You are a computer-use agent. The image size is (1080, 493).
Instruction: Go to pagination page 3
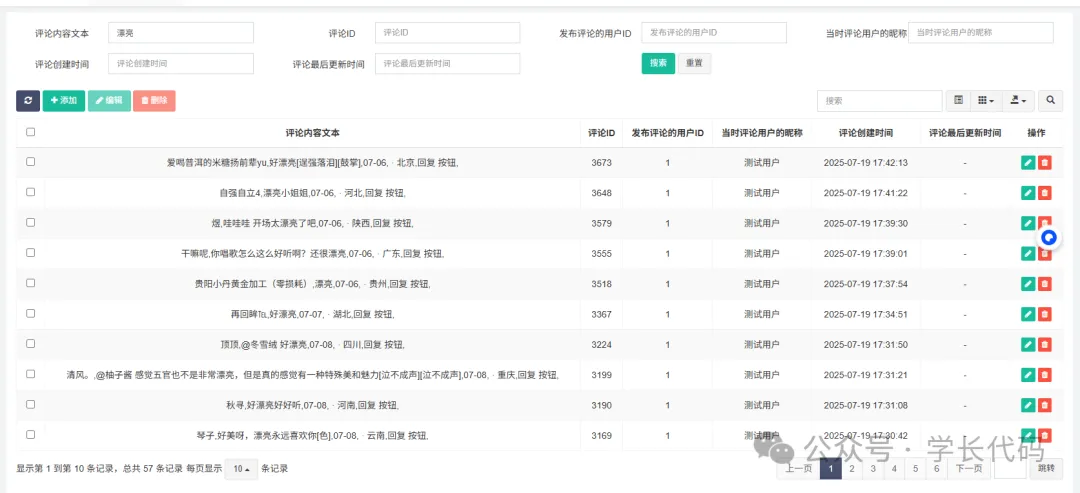(873, 469)
